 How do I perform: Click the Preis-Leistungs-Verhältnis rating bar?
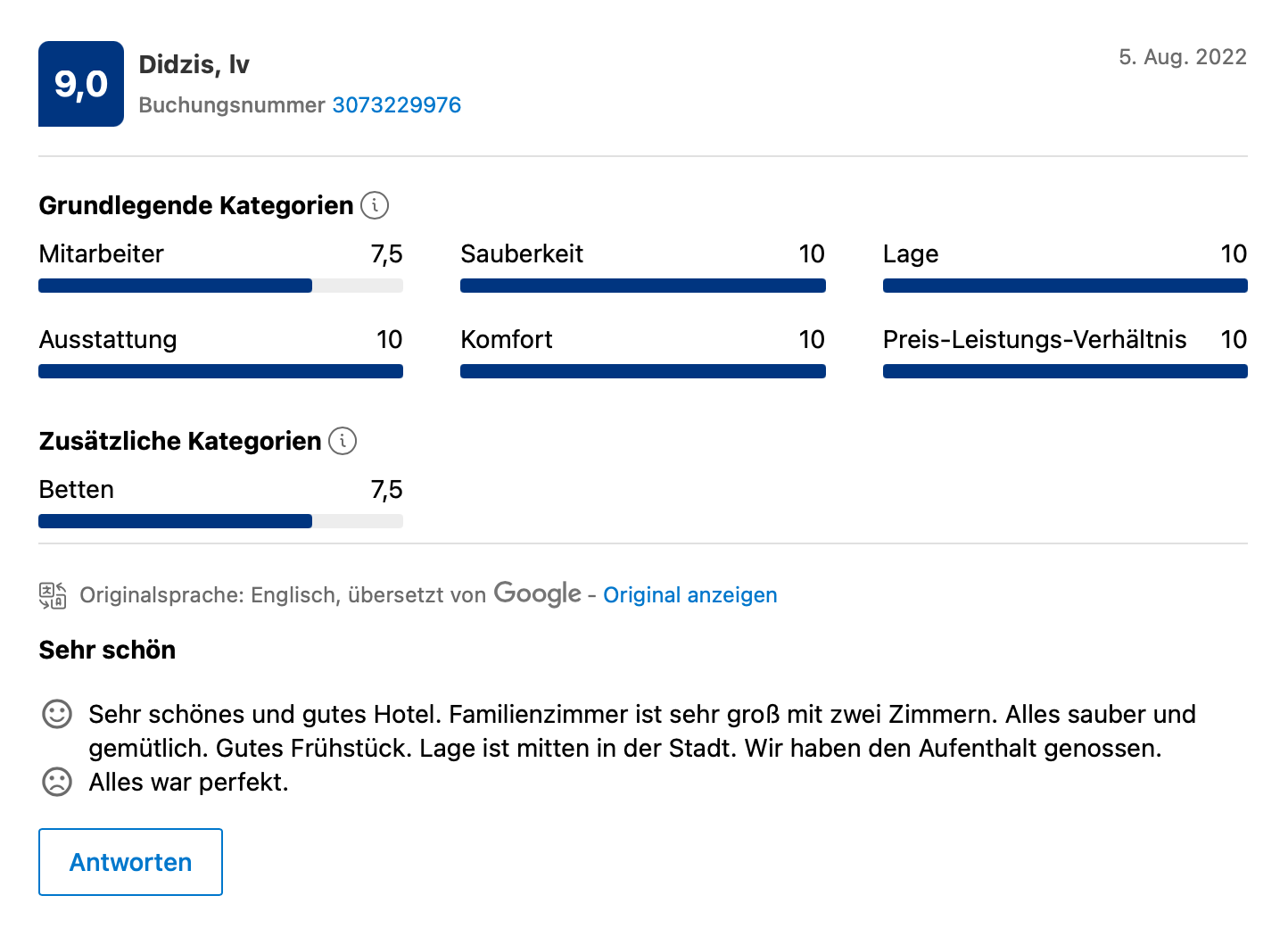pyautogui.click(x=1065, y=371)
